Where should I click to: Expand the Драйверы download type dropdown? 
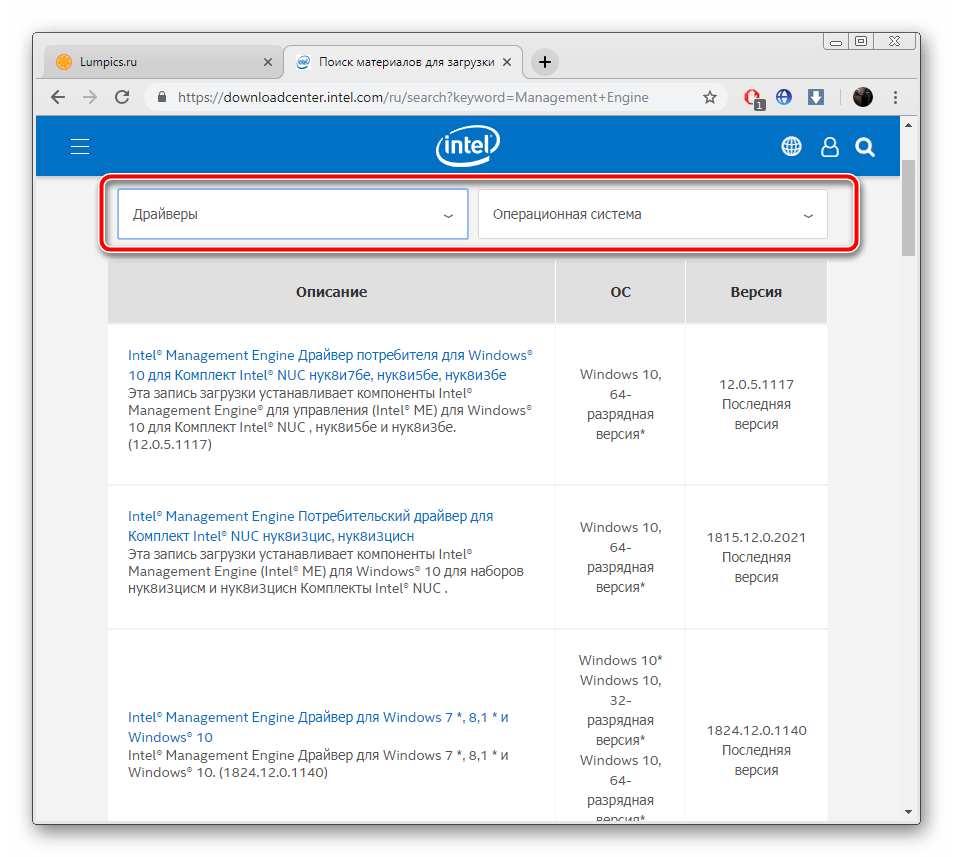pyautogui.click(x=292, y=214)
